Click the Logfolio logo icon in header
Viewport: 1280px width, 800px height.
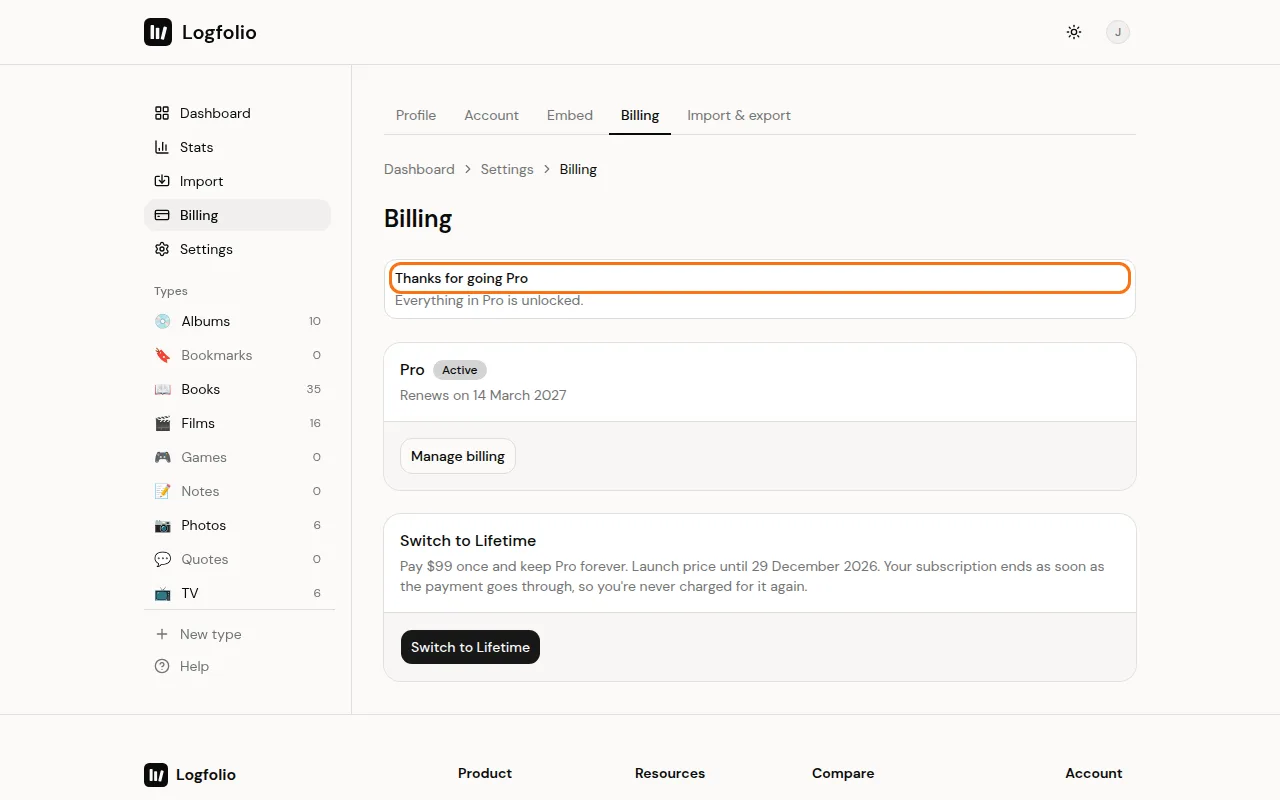tap(158, 32)
